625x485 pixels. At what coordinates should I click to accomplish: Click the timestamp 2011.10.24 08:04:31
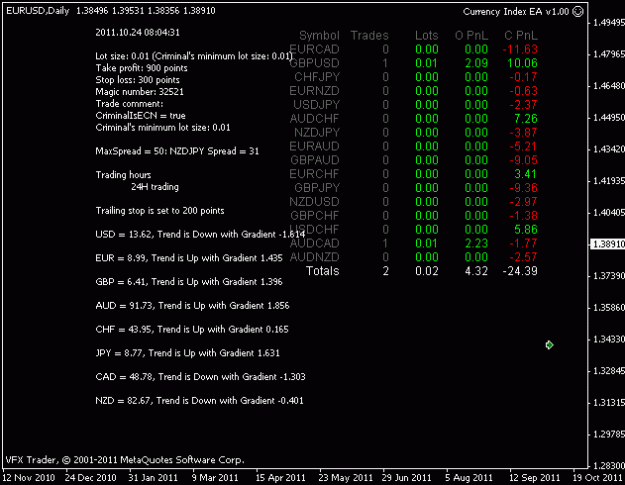[138, 32]
